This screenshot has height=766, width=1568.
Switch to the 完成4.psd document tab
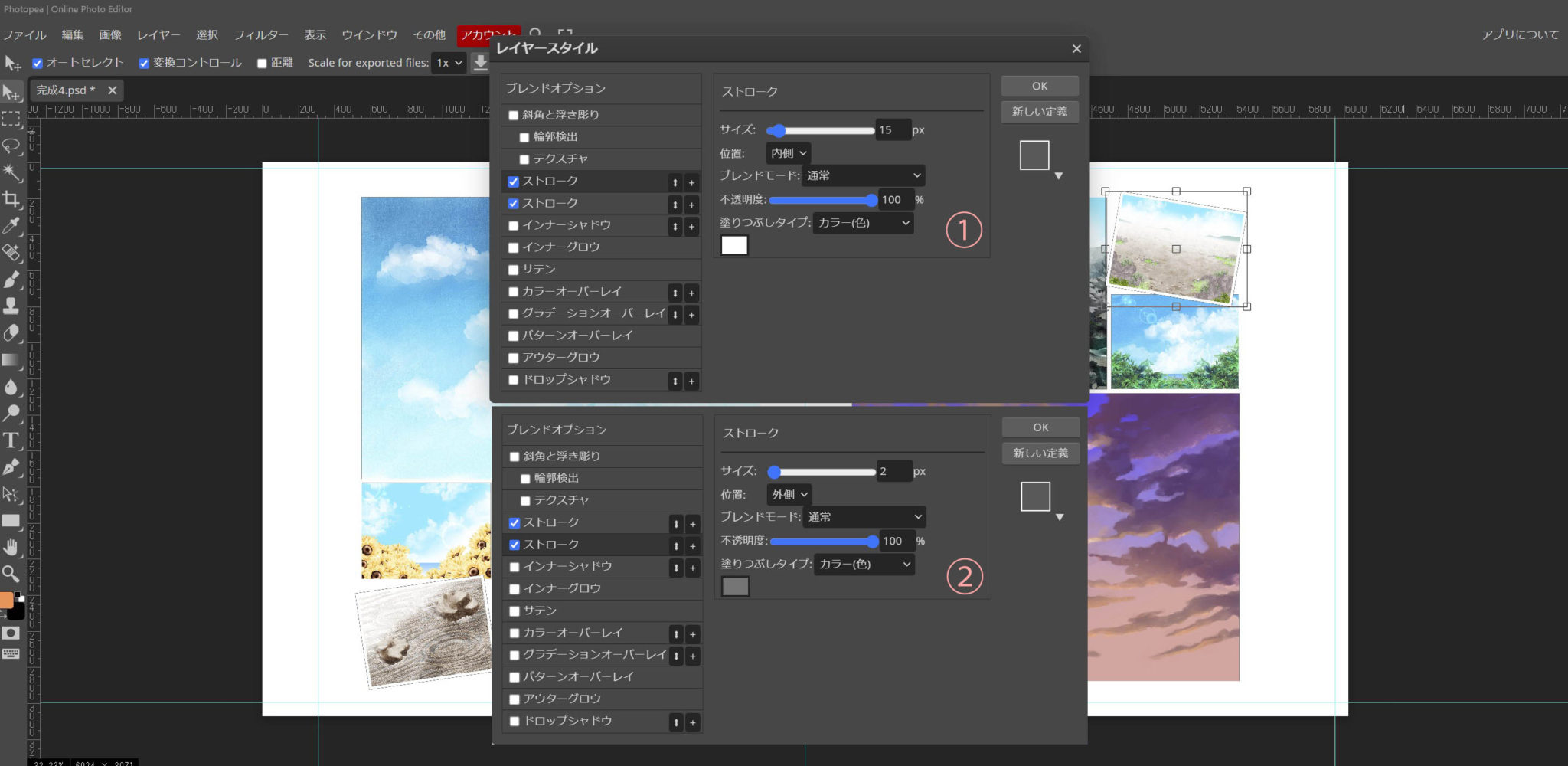(x=66, y=90)
